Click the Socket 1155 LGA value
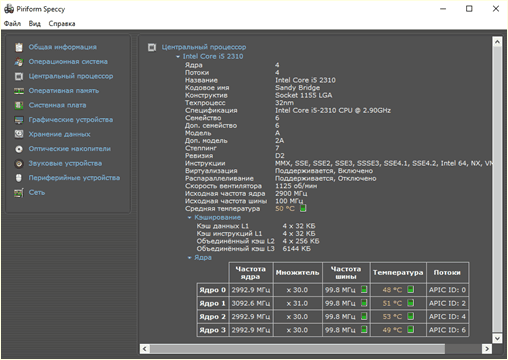 pyautogui.click(x=304, y=95)
